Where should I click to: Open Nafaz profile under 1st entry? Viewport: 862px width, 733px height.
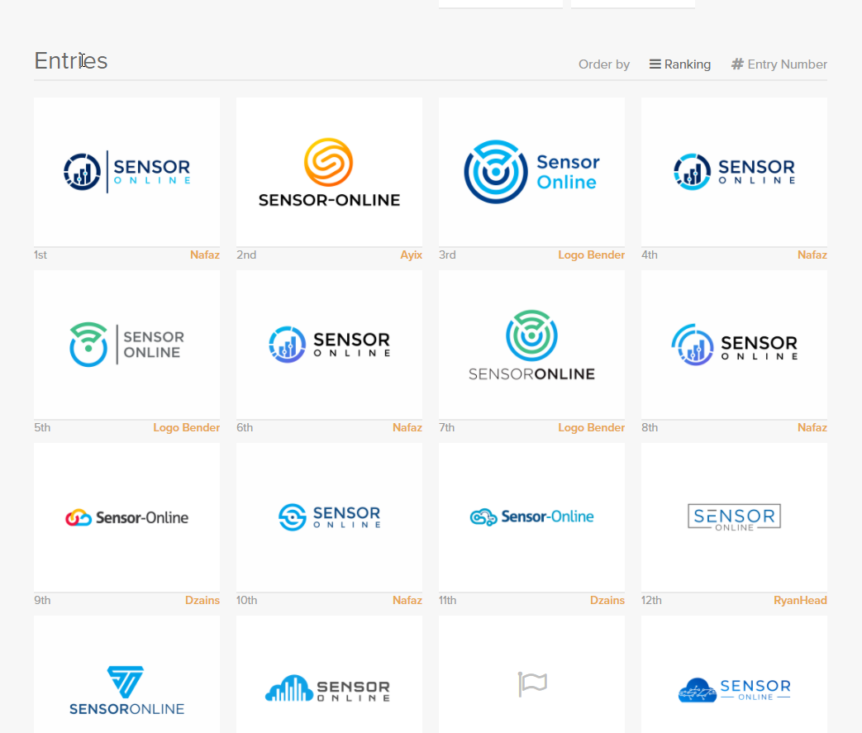point(205,255)
